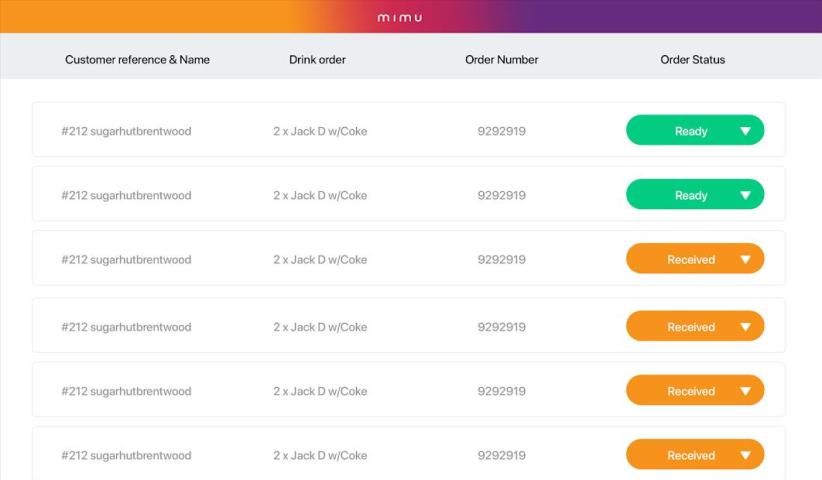Viewport: 822px width, 480px height.
Task: Open the fourth row's Received status dropdown
Action: [x=694, y=327]
